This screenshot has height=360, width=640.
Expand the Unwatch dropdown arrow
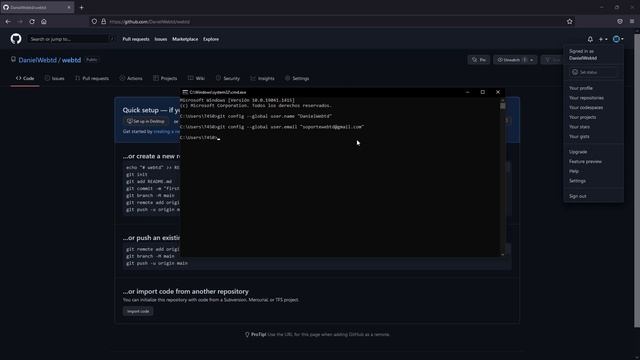532,60
